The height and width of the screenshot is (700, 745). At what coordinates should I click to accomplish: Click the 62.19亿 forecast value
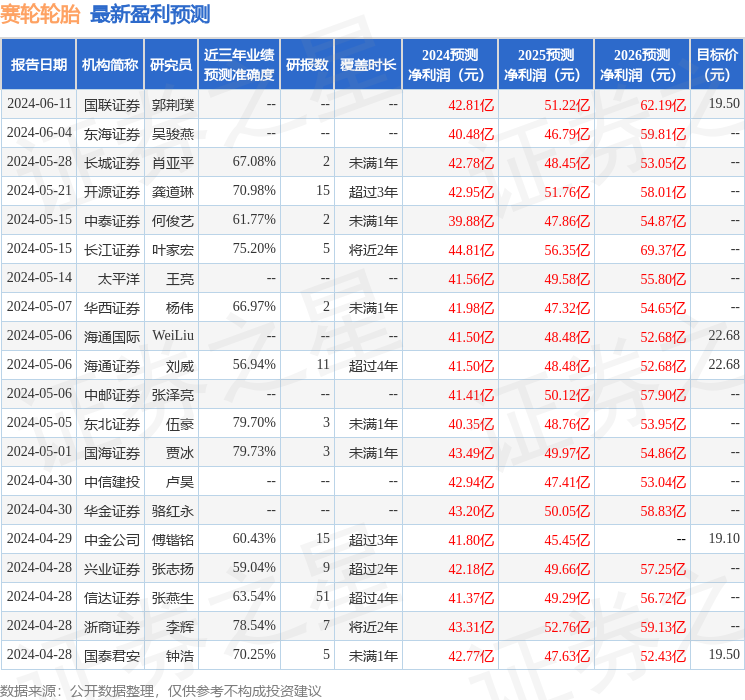click(x=663, y=105)
